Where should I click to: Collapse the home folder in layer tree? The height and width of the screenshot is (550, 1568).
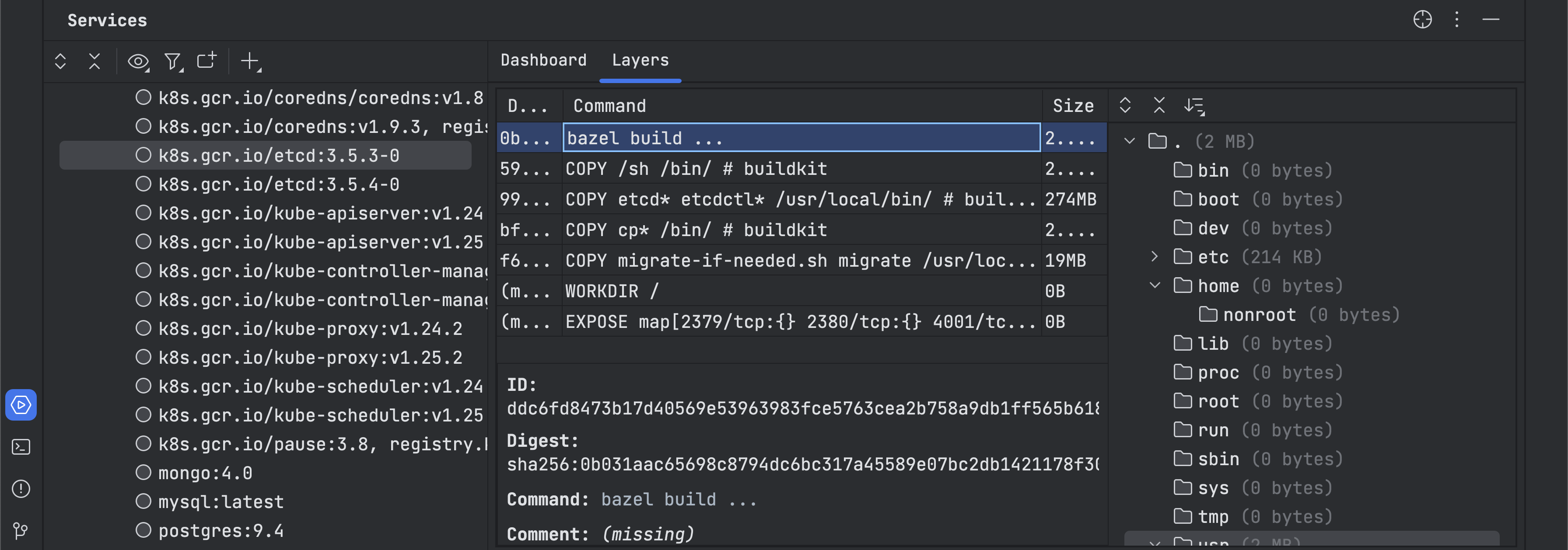tap(1154, 285)
